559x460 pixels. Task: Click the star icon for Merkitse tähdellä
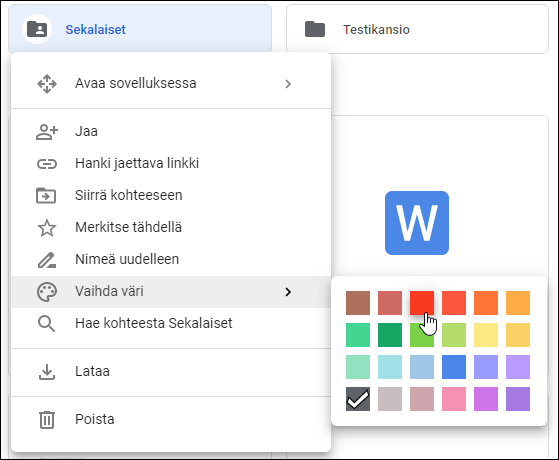tap(47, 228)
